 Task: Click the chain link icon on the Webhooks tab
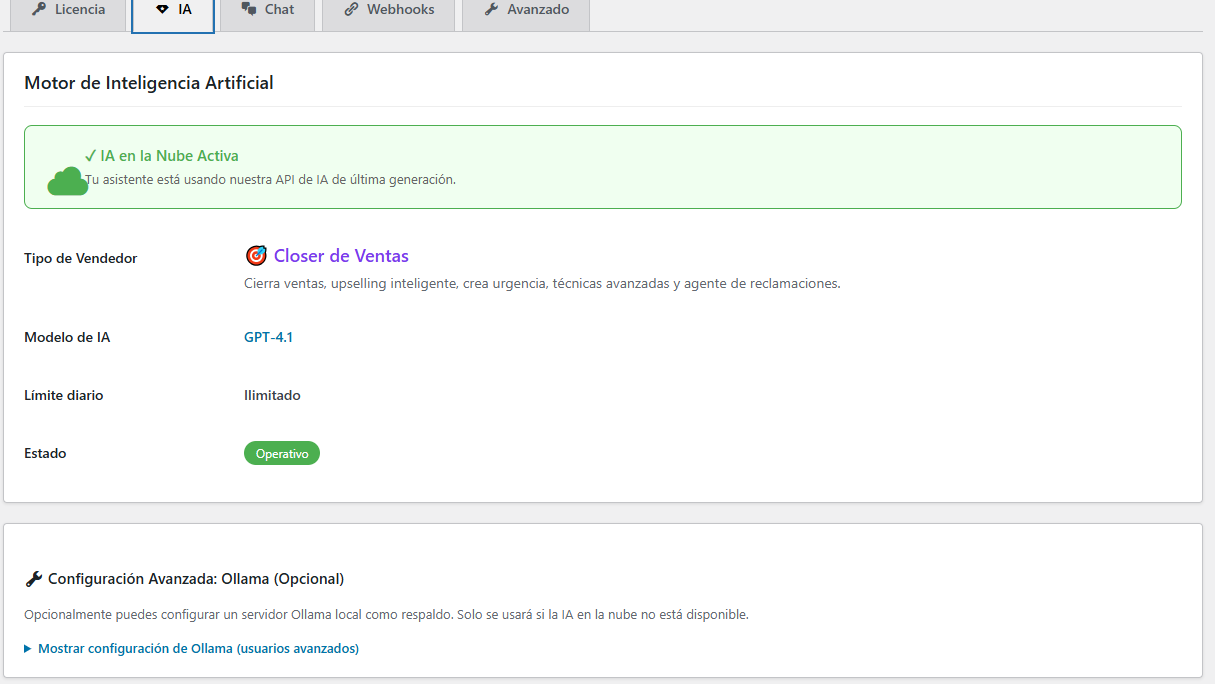pos(351,9)
